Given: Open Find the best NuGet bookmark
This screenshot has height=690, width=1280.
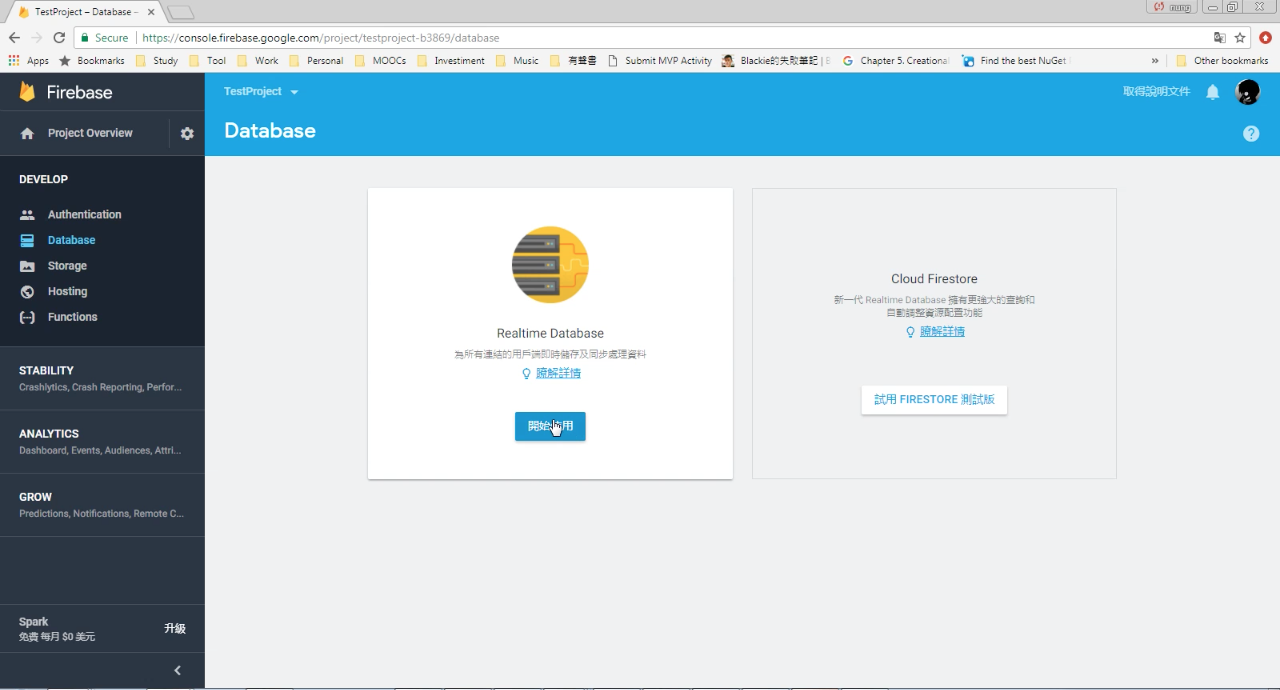Looking at the screenshot, I should point(1014,60).
